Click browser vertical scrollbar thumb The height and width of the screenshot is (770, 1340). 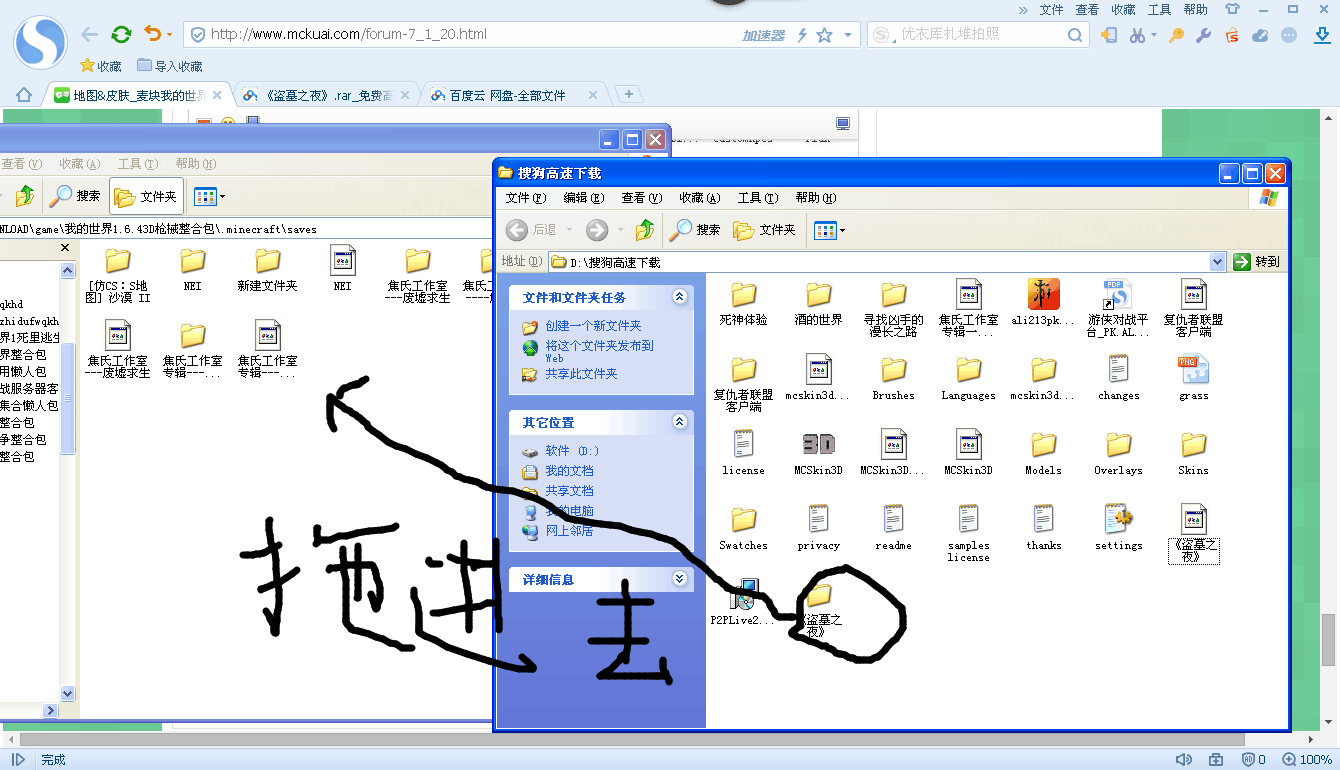tap(1328, 640)
